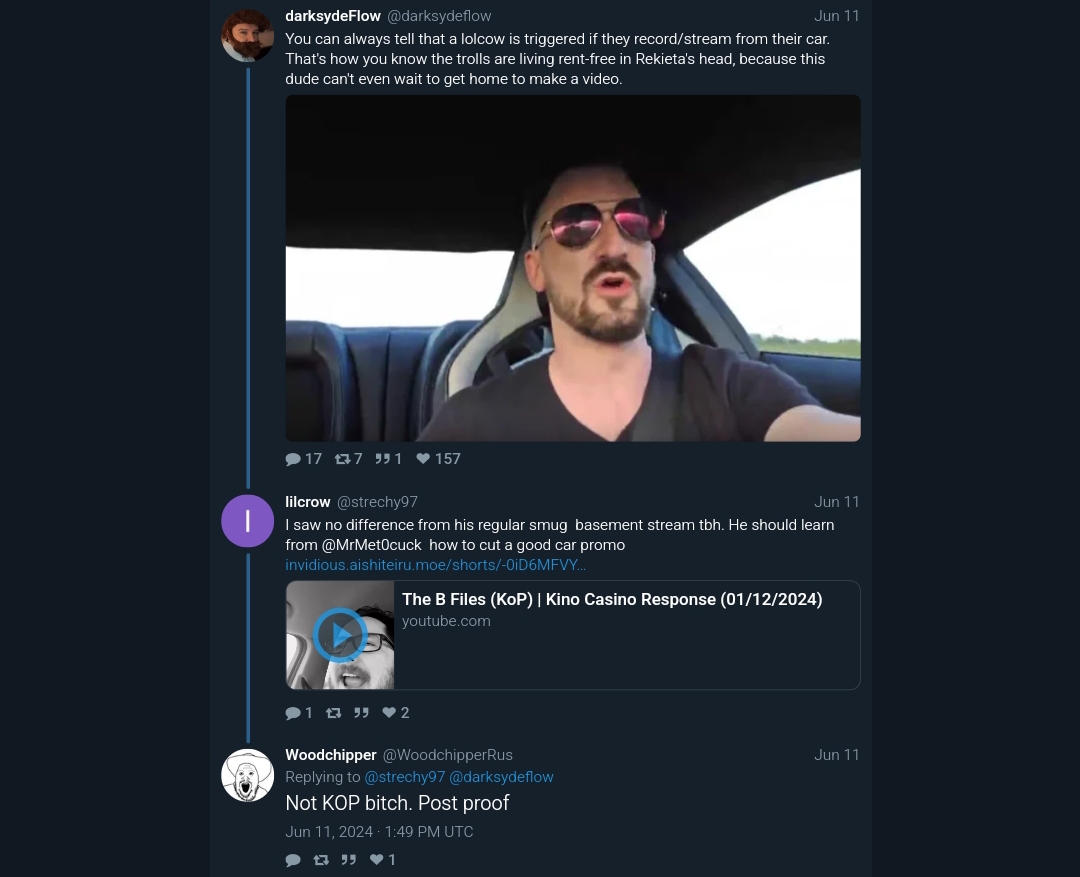Viewport: 1080px width, 877px height.
Task: Click the retweet icon showing 7
Action: [342, 459]
